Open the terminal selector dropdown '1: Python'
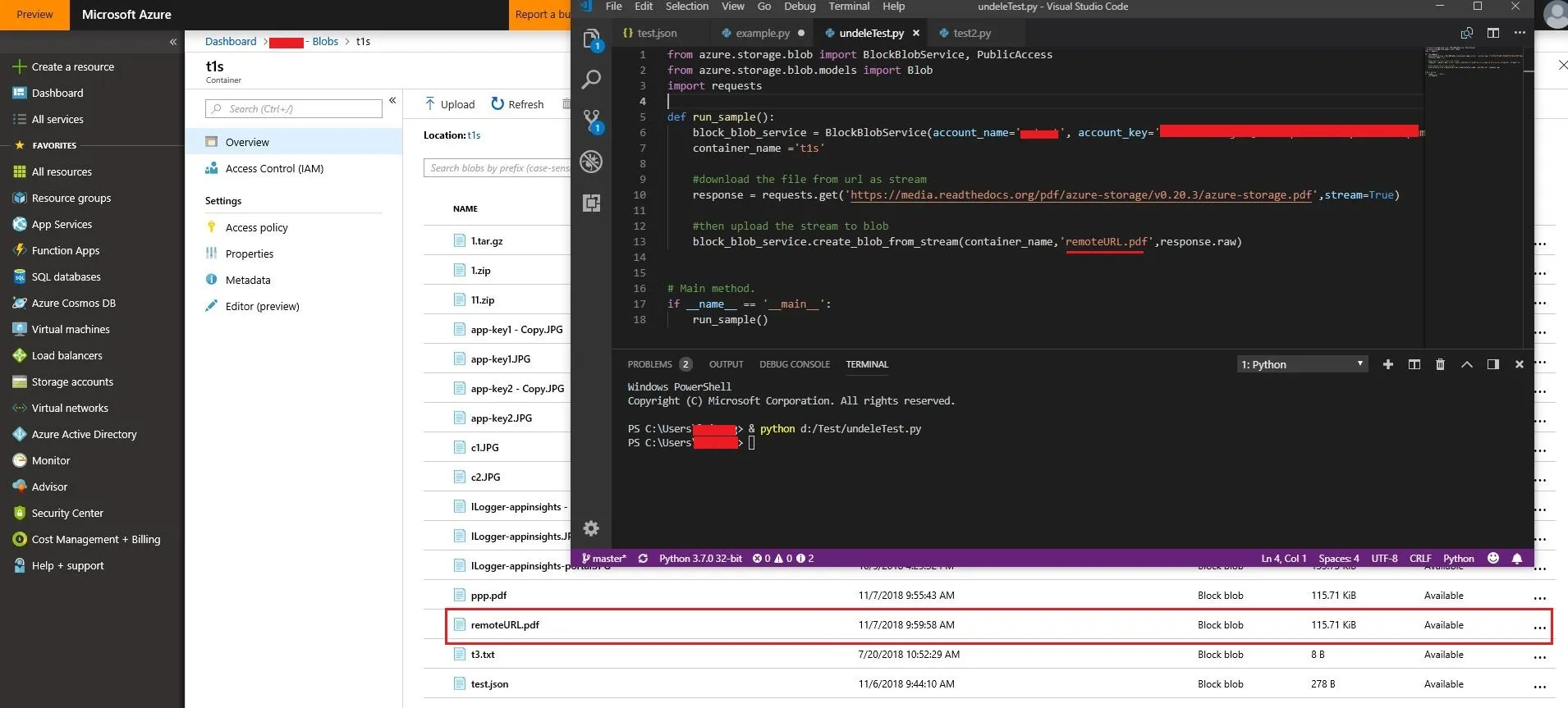1568x708 pixels. click(1302, 364)
